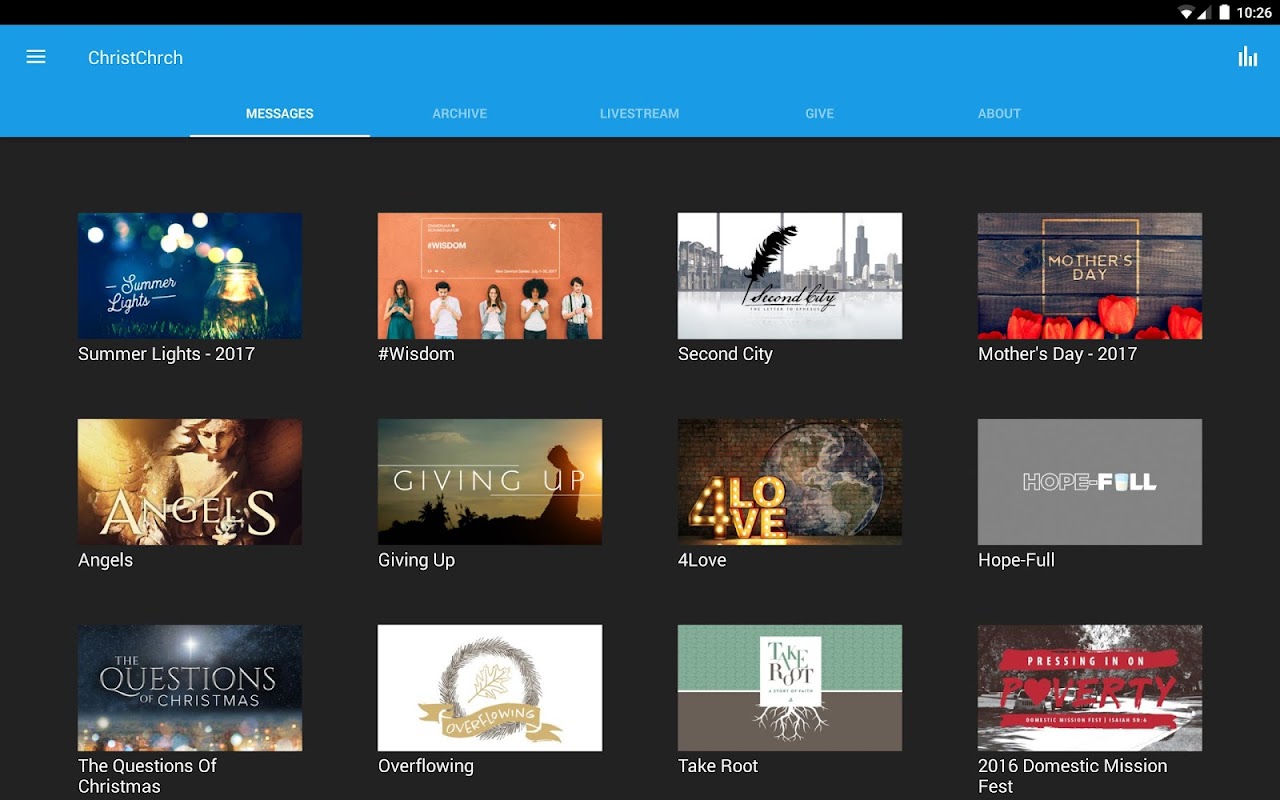Tap the Wi-Fi status icon
The width and height of the screenshot is (1280, 800).
1186,13
